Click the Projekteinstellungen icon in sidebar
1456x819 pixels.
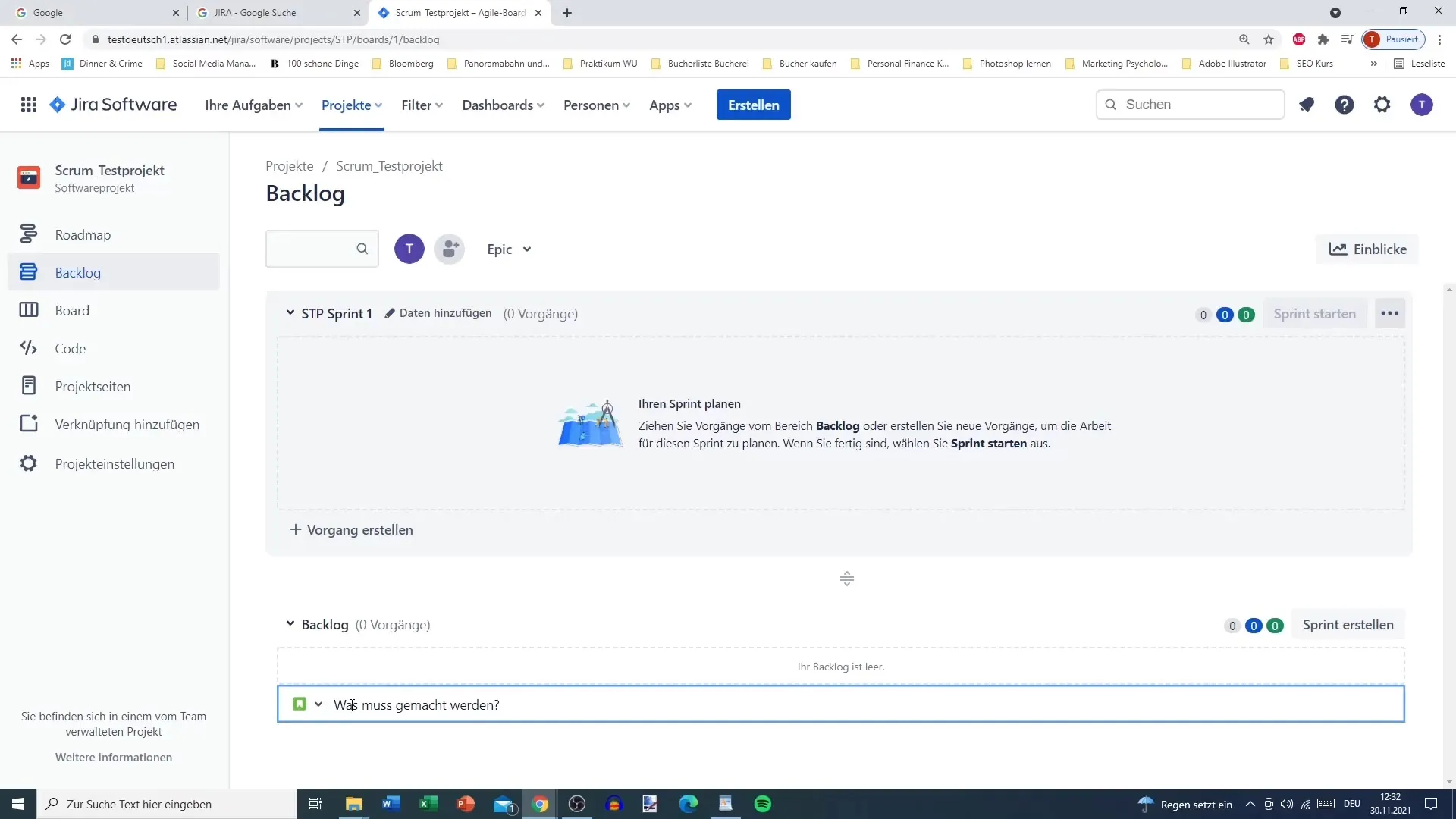coord(28,463)
